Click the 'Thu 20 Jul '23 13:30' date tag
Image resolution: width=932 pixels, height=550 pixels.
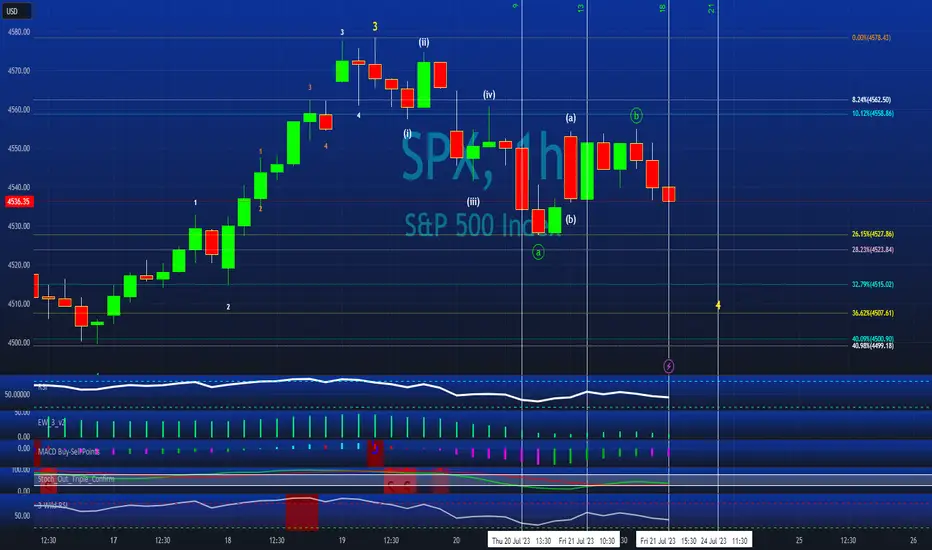click(521, 540)
